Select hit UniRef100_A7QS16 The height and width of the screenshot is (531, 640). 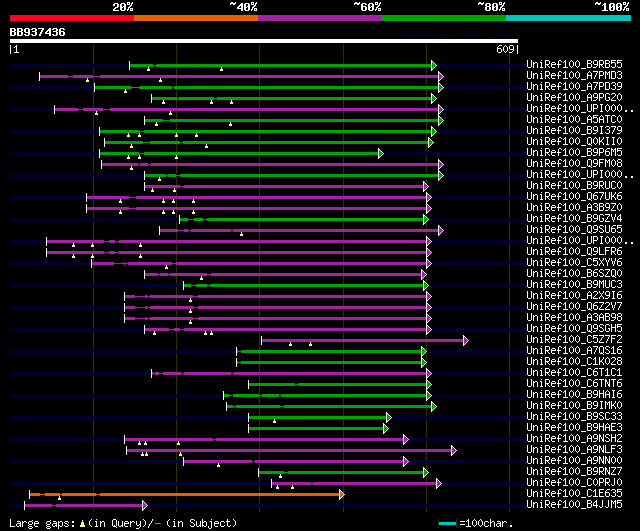(x=574, y=351)
